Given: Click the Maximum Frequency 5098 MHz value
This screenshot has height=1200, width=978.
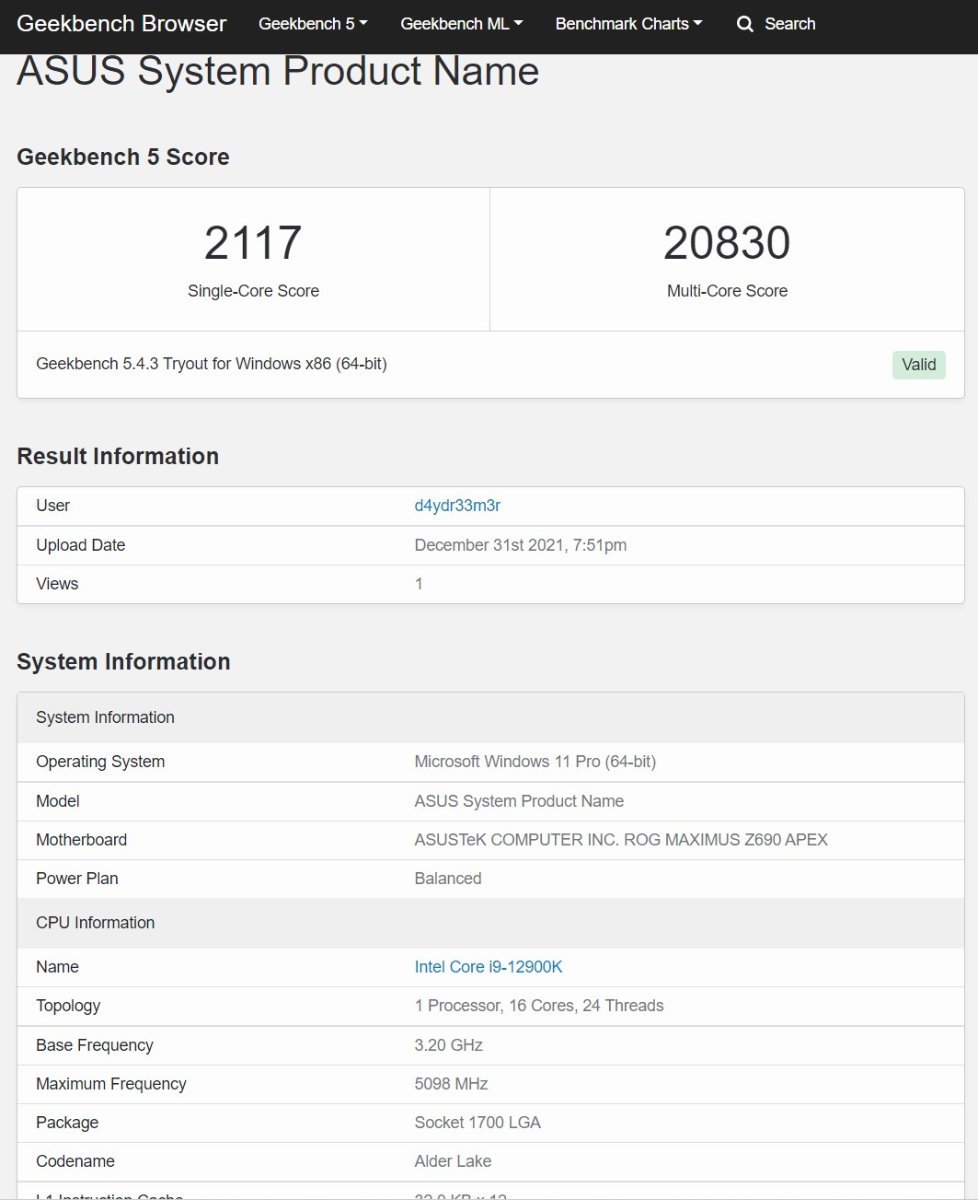Looking at the screenshot, I should click(x=451, y=1084).
